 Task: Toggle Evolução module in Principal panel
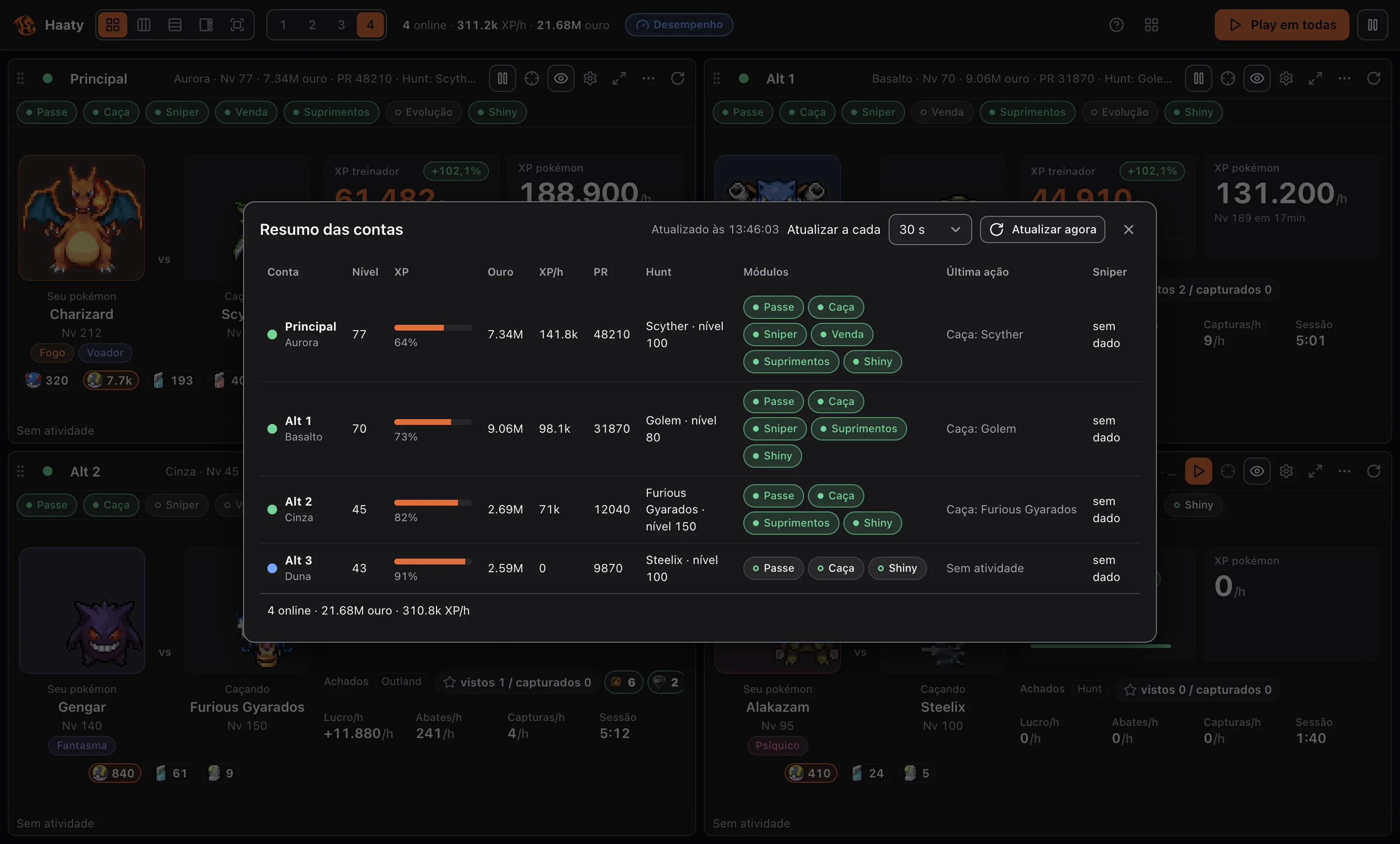423,112
